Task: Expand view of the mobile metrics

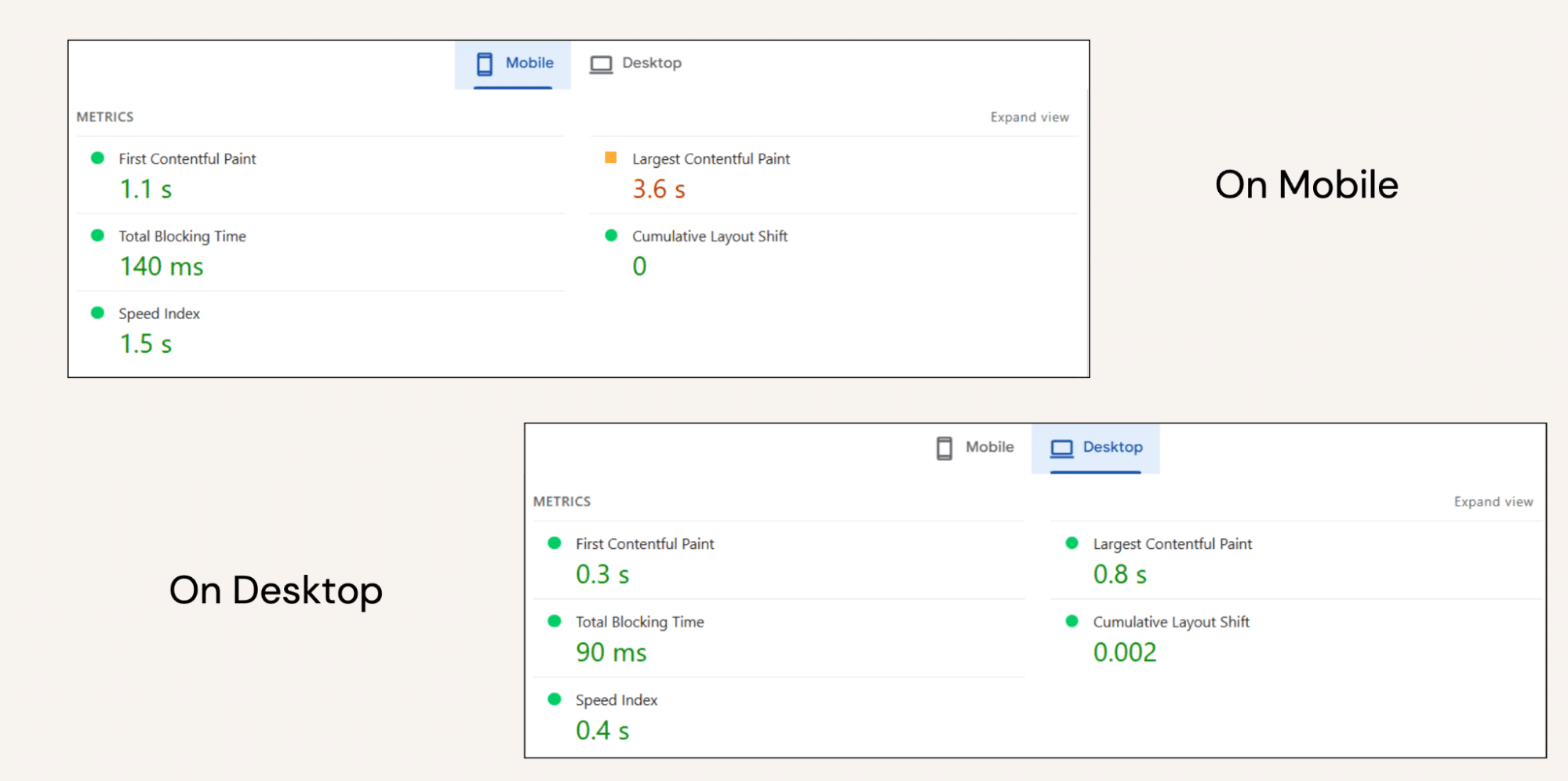Action: pyautogui.click(x=1029, y=117)
